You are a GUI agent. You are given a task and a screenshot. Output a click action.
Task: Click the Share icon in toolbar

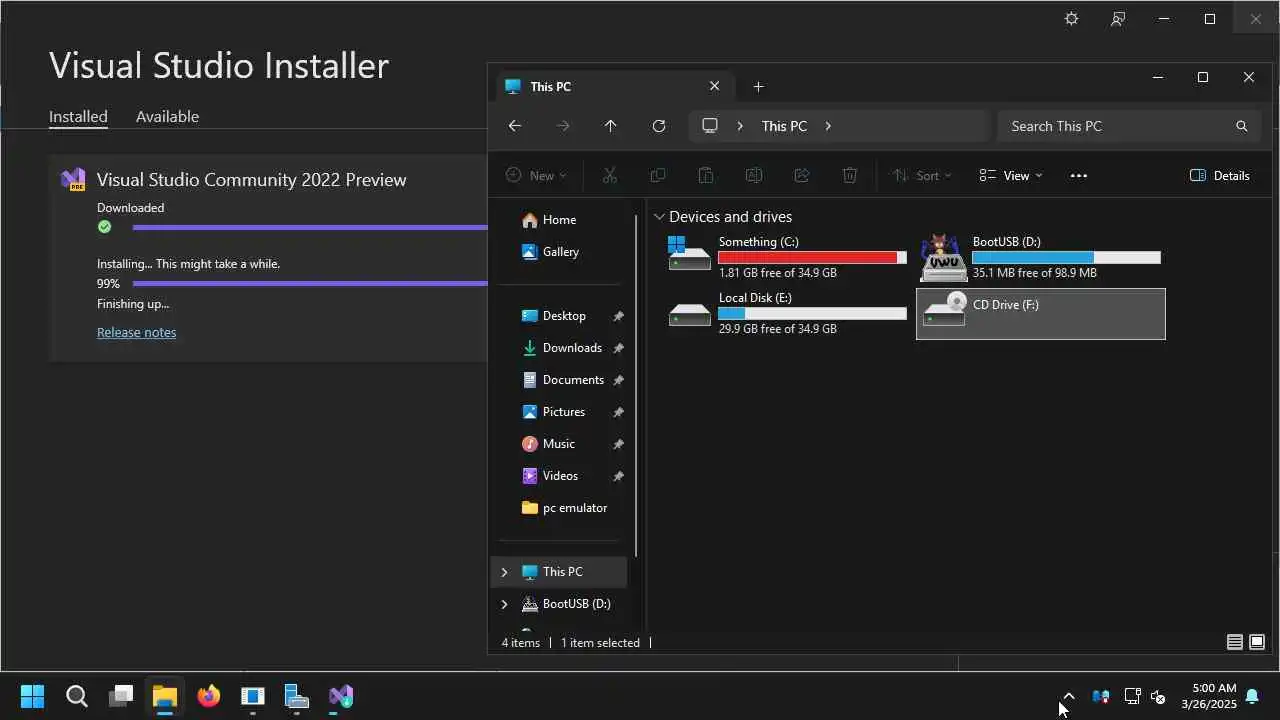(x=802, y=175)
